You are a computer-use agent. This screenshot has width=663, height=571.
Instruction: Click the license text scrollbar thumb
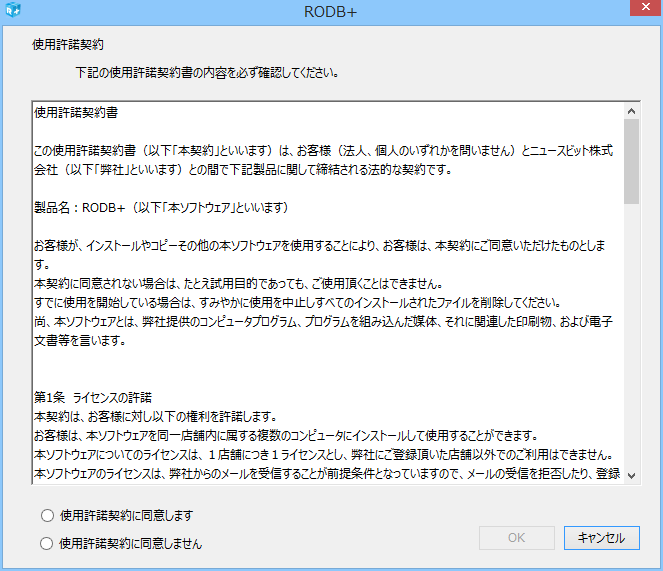point(632,162)
